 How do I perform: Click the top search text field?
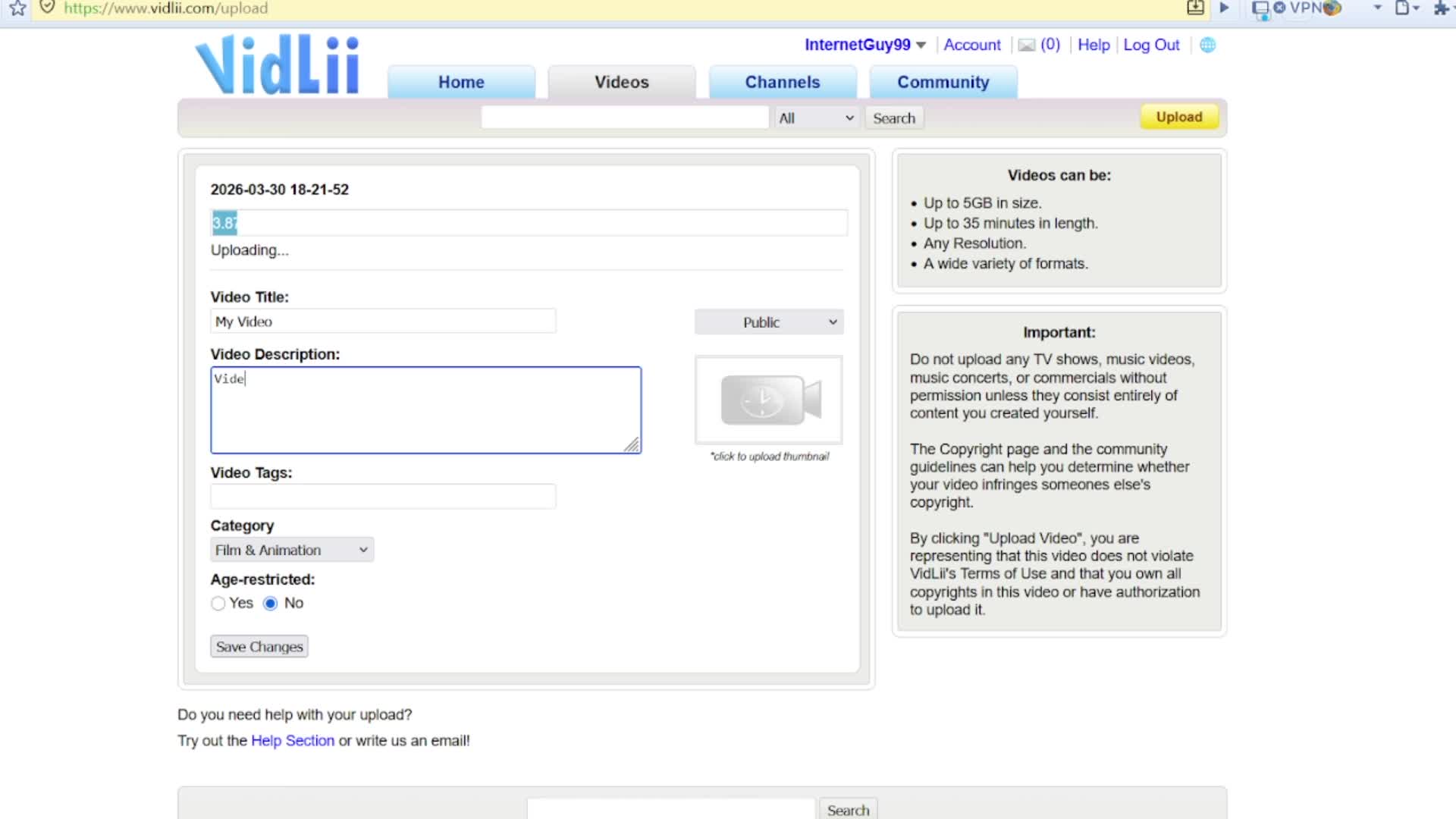[625, 118]
